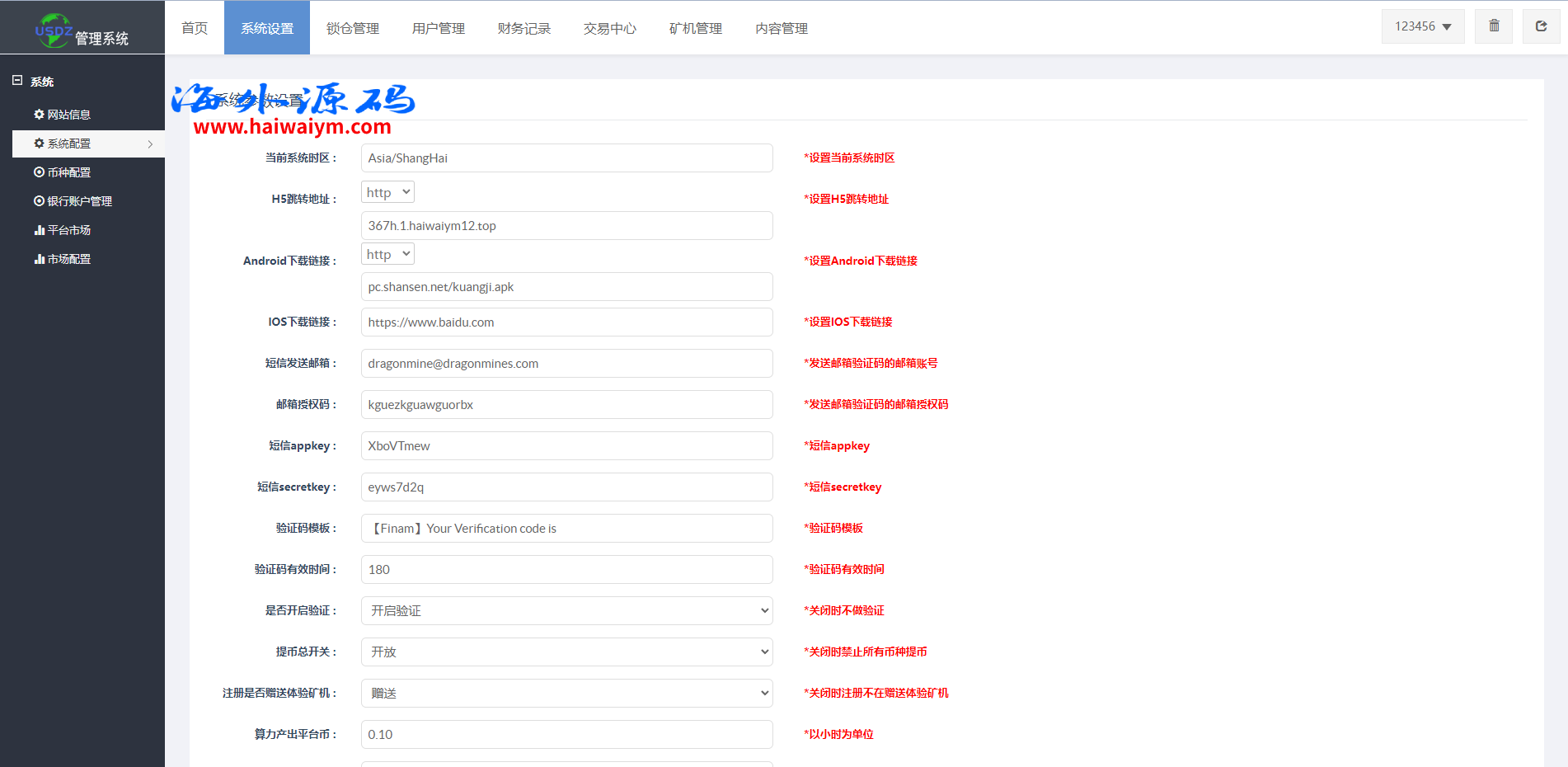Viewport: 1568px width, 767px height.
Task: Click the gear icon beside 网站信息
Action: (39, 115)
